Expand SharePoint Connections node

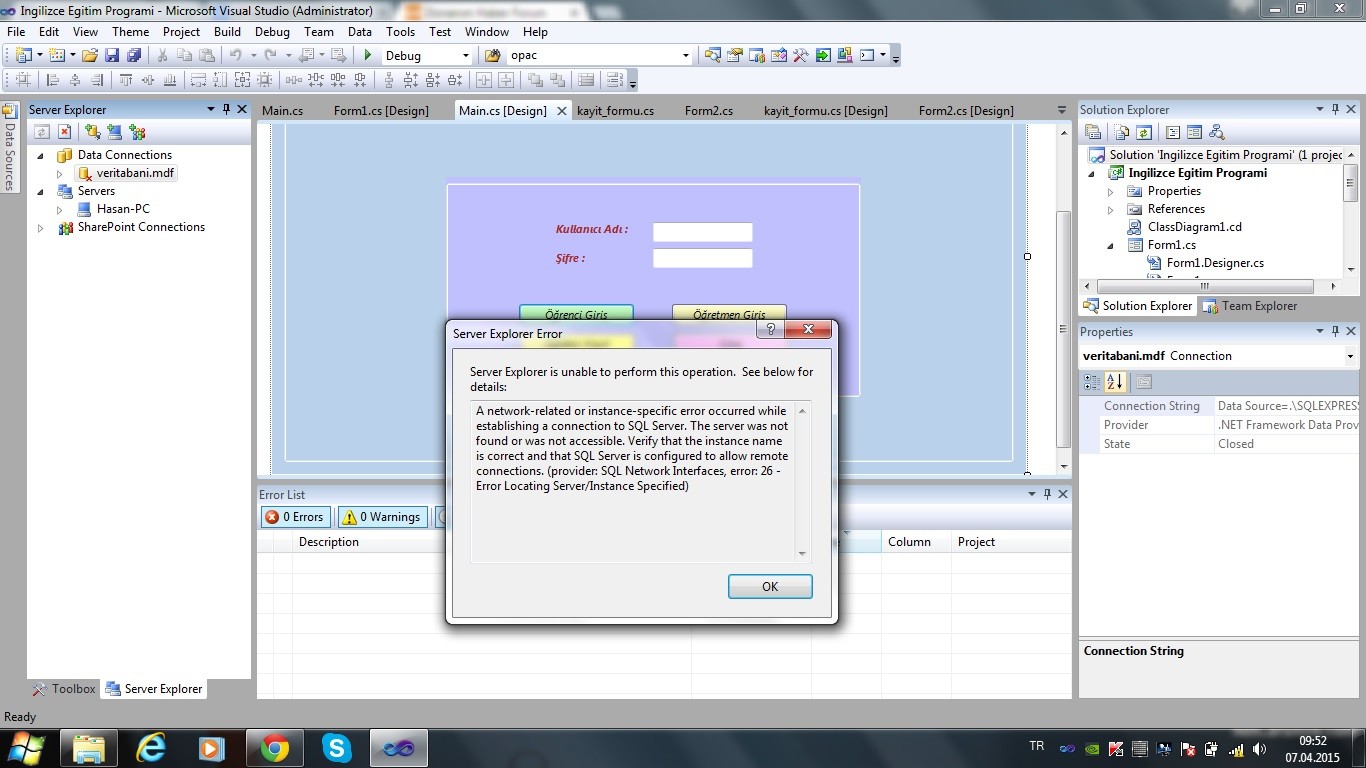point(41,227)
